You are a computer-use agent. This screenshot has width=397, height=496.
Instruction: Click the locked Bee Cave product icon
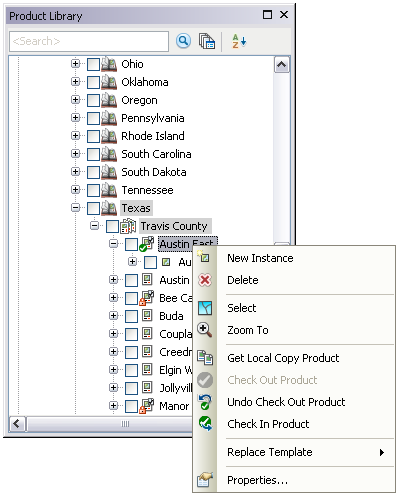[x=147, y=298]
